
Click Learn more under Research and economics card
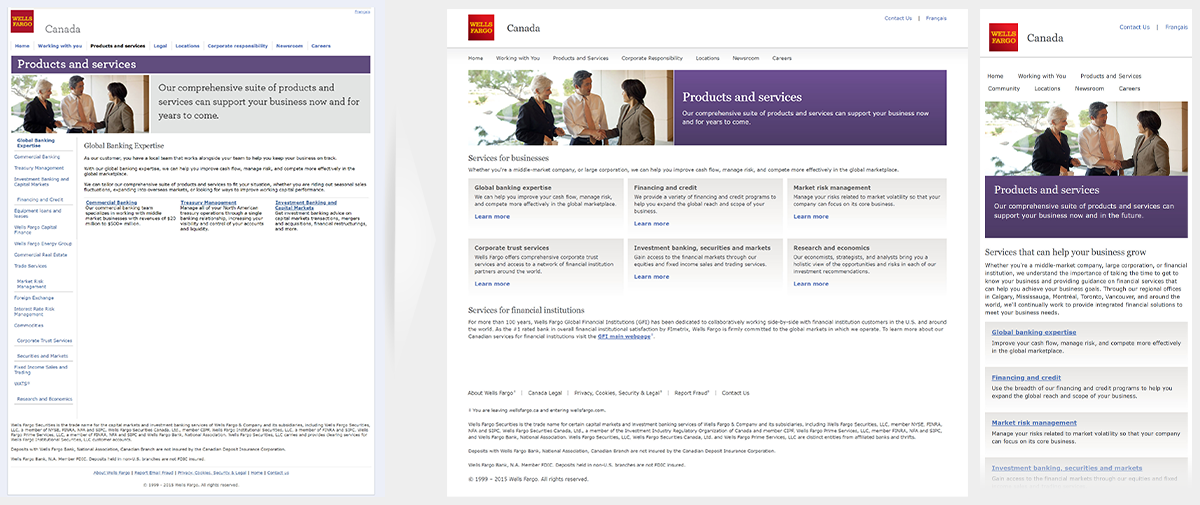(x=810, y=284)
